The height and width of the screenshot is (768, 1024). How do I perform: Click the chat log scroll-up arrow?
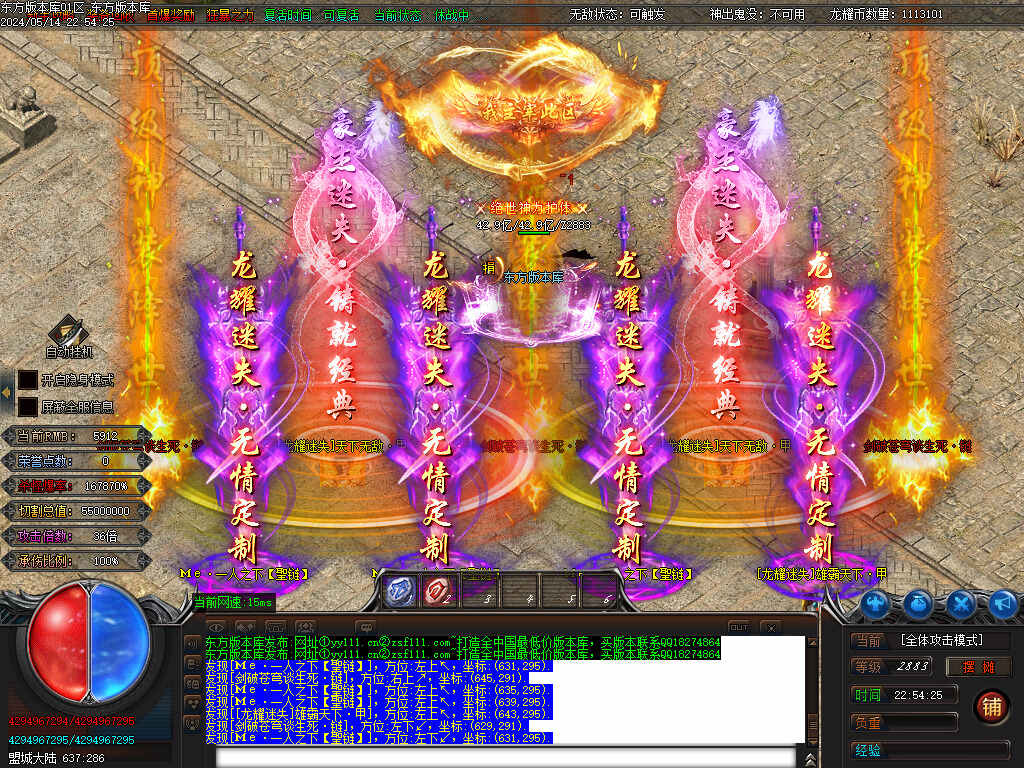click(x=812, y=643)
